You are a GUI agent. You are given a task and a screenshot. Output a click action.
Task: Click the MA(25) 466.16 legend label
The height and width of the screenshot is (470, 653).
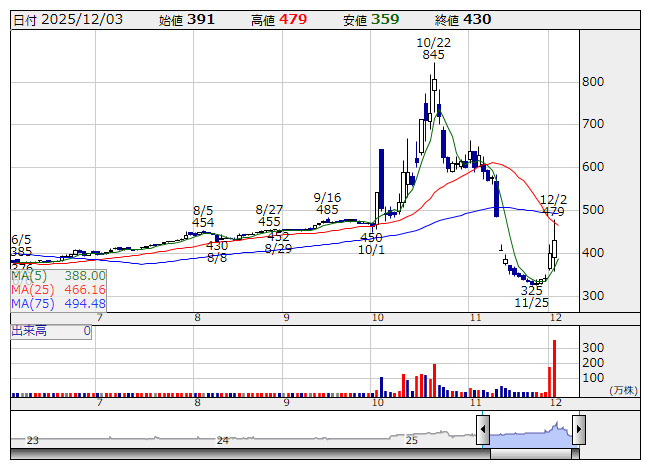coord(58,289)
